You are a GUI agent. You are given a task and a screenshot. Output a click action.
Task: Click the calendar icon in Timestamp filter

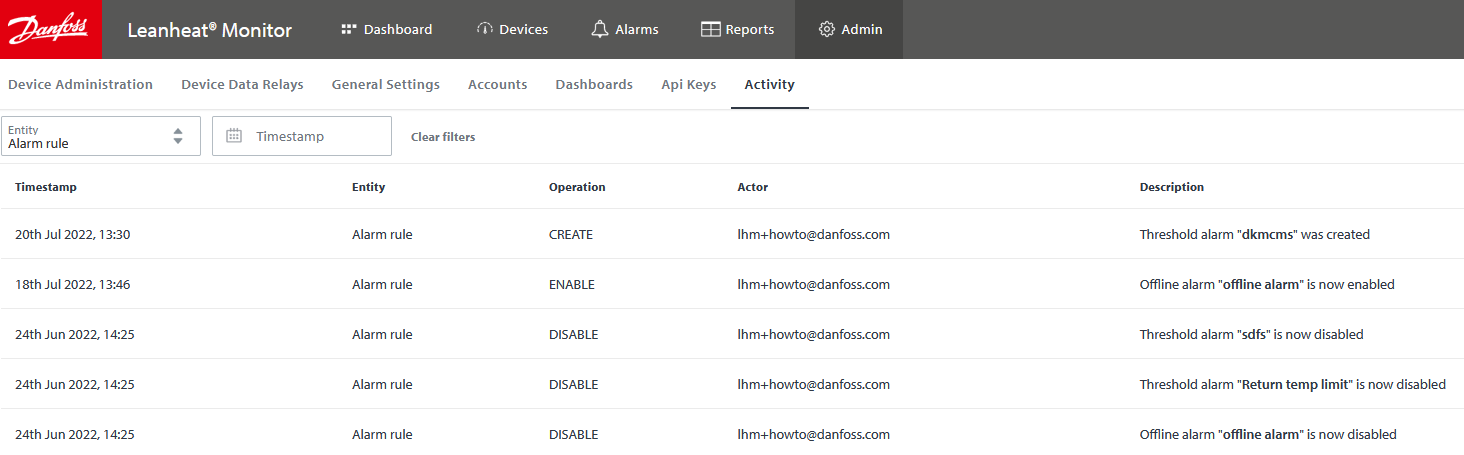click(234, 136)
